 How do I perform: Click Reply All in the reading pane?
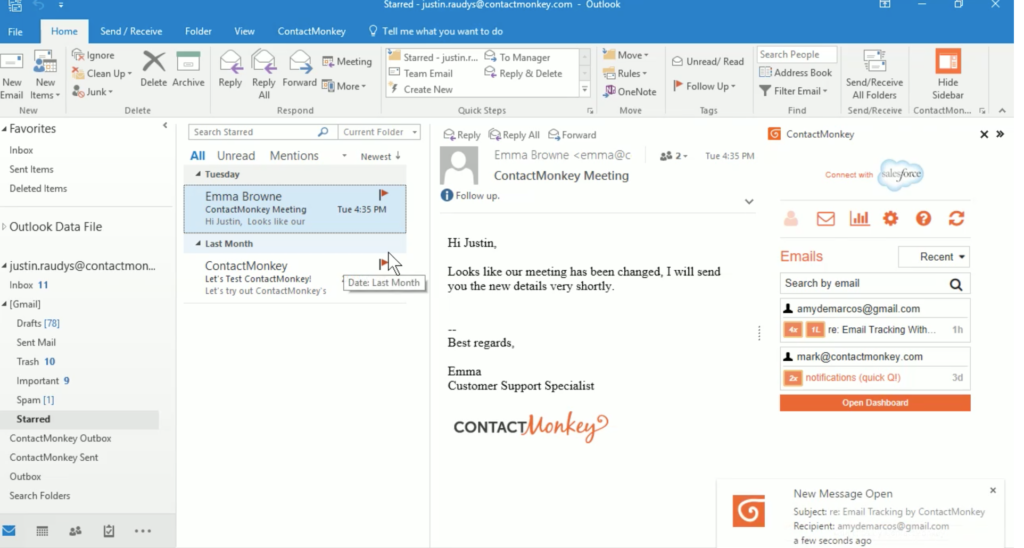point(514,135)
